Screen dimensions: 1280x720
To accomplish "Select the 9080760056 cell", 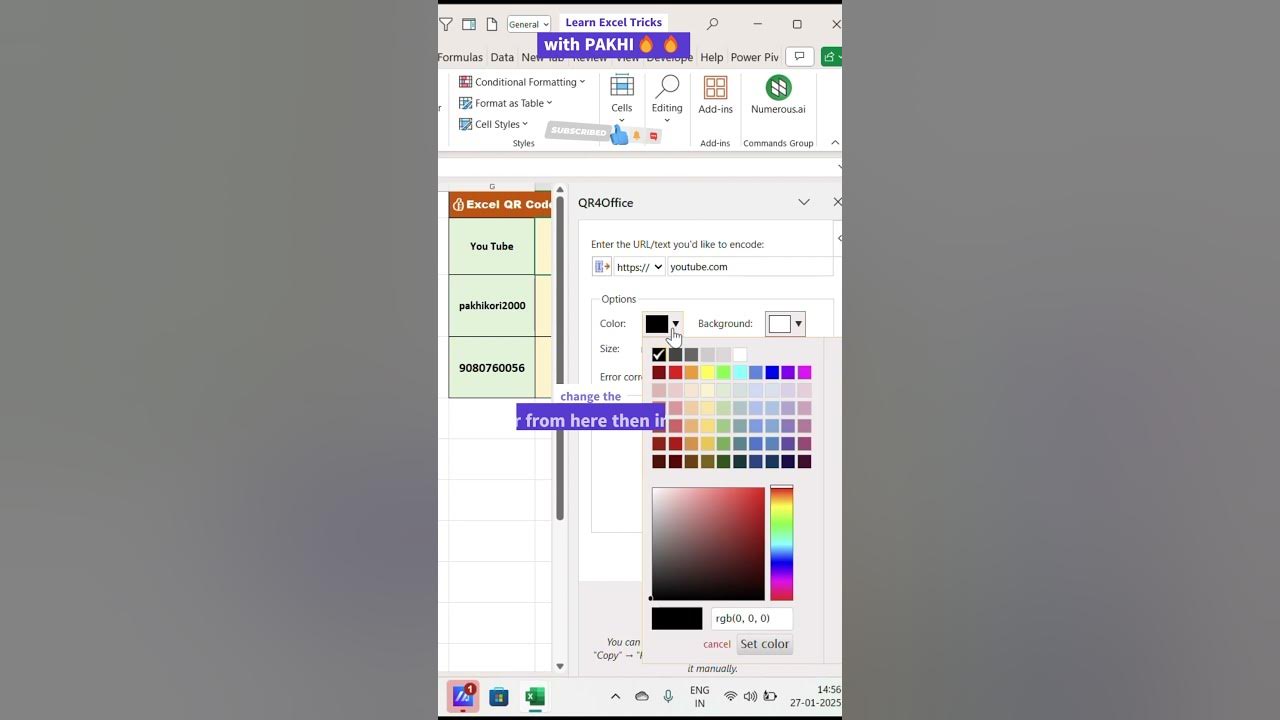I will 492,368.
